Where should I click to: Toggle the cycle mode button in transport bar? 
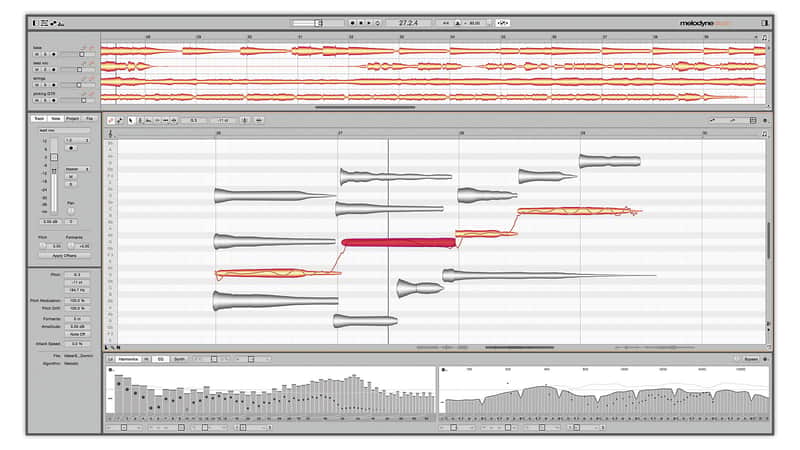click(x=378, y=23)
